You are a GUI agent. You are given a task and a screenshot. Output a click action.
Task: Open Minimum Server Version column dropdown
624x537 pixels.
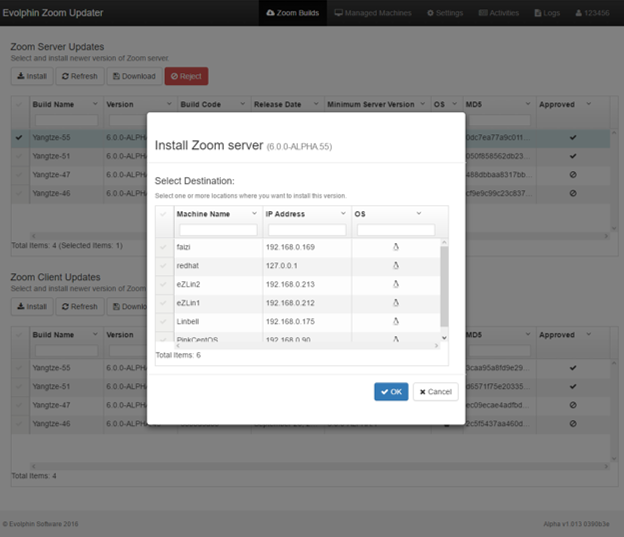point(423,104)
